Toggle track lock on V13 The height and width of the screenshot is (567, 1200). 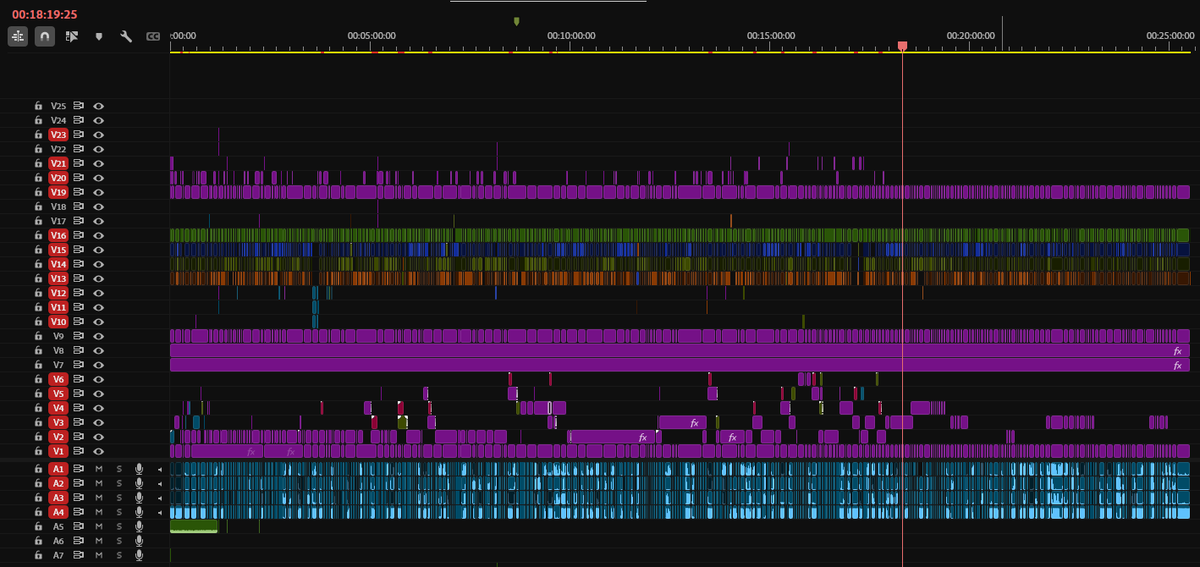(38, 278)
